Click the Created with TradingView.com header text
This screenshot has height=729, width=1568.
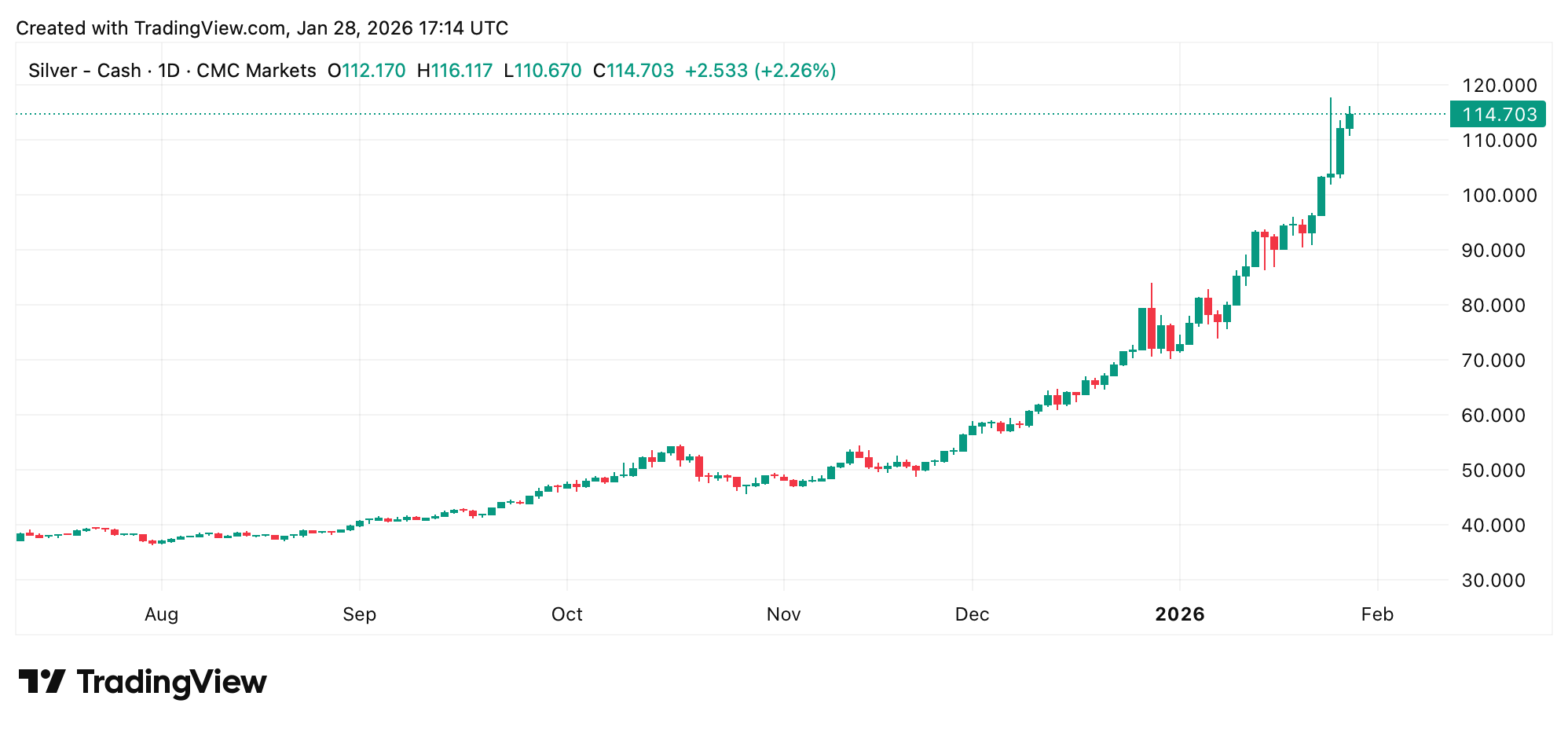coord(262,28)
